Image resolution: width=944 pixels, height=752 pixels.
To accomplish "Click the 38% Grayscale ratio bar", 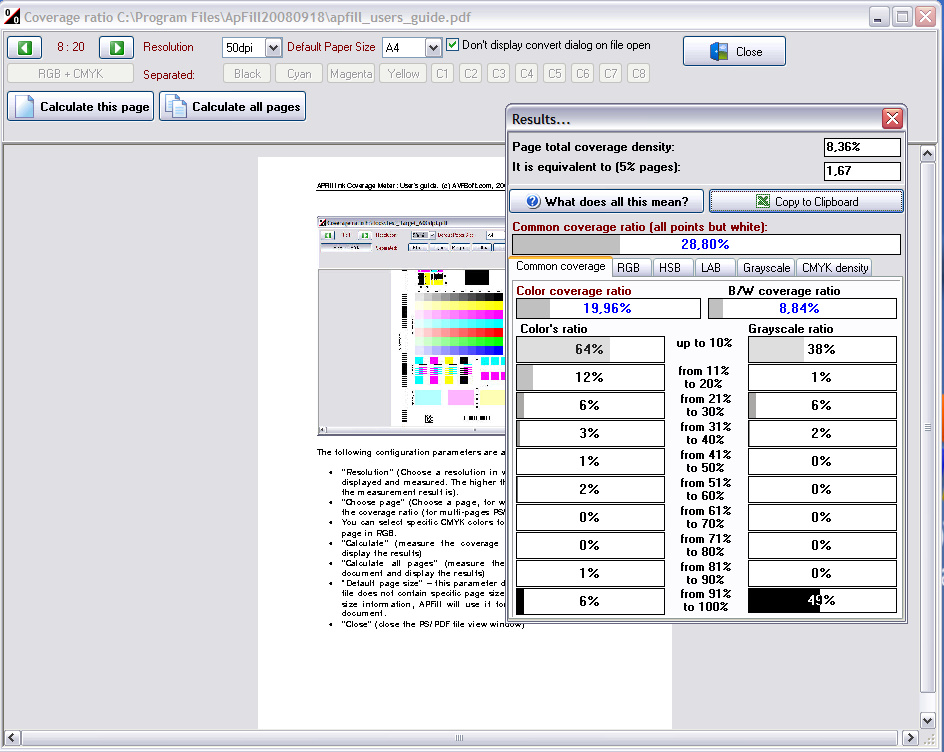I will point(822,349).
